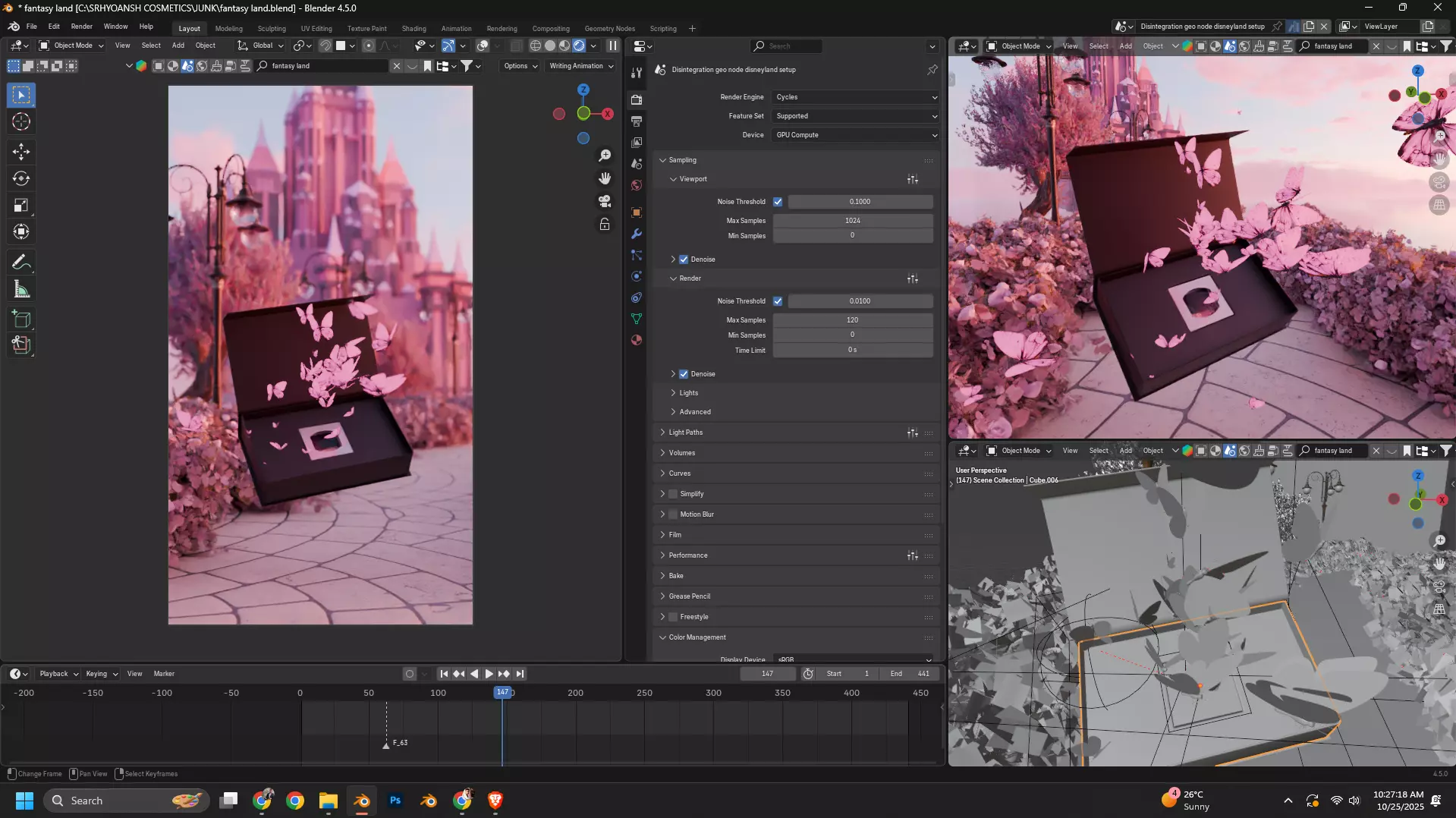Switch to the Shading workspace tab

tap(414, 29)
